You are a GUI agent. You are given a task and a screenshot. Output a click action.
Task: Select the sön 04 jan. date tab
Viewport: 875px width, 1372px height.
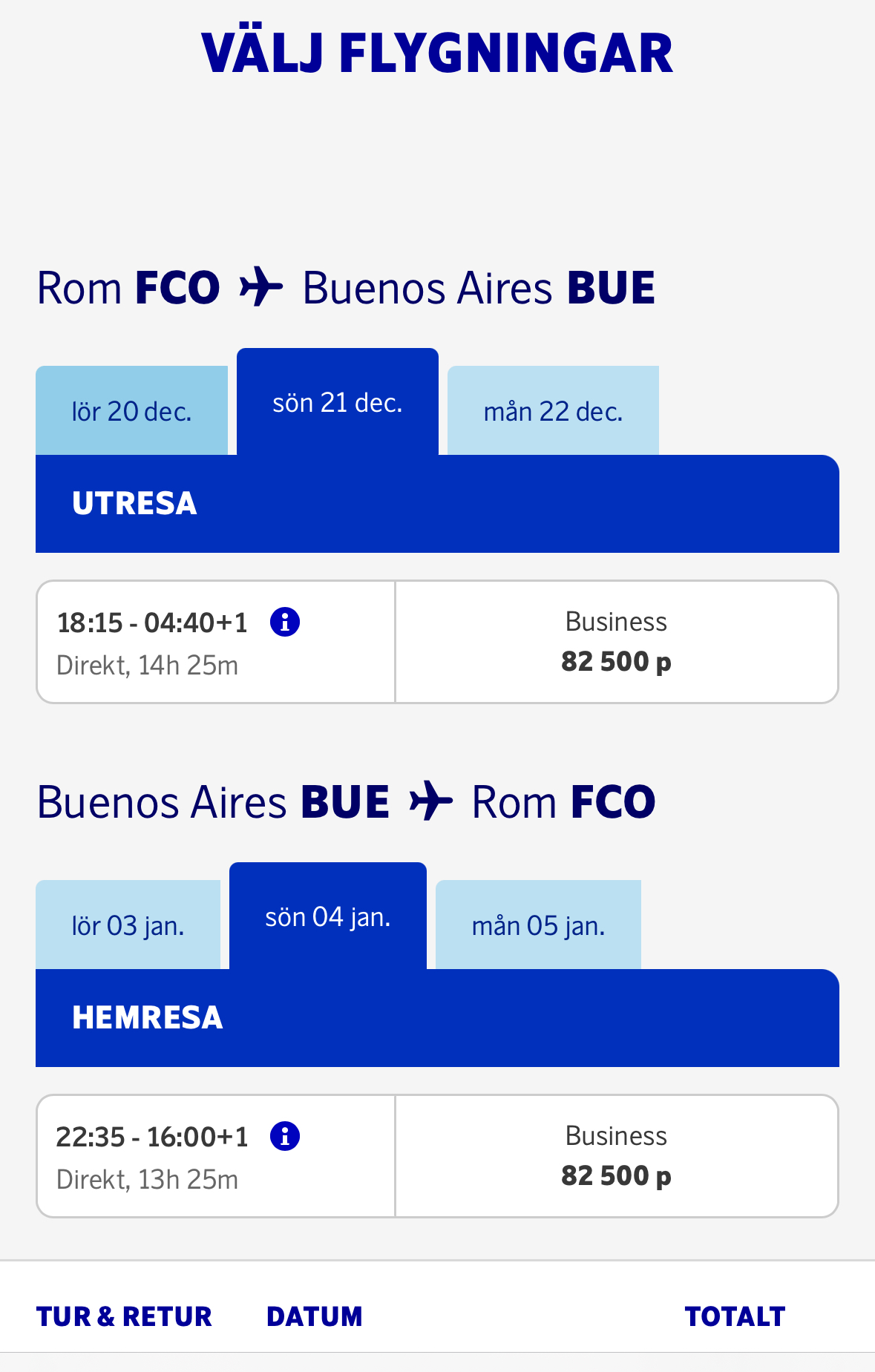[327, 917]
